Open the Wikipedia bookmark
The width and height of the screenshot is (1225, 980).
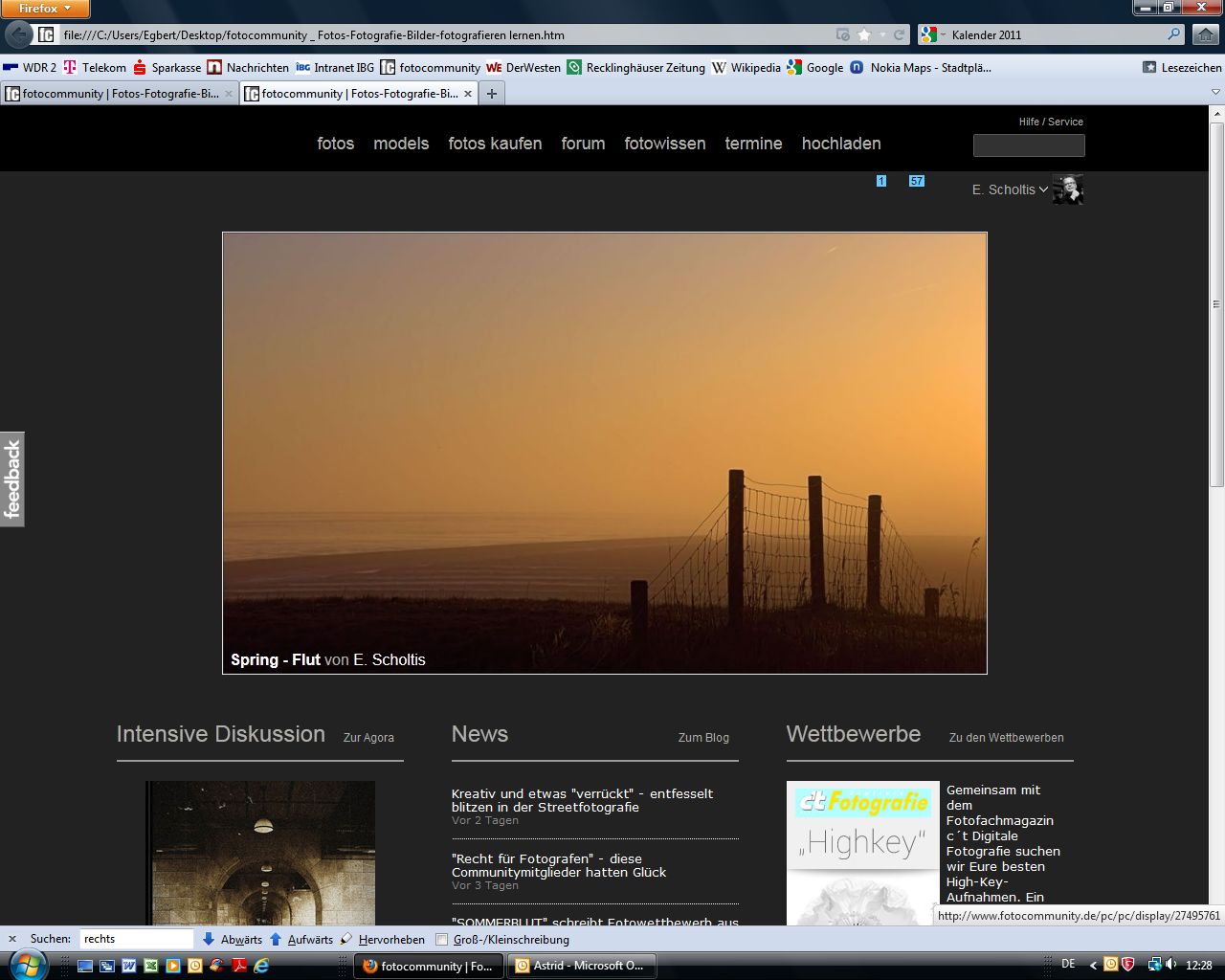(x=746, y=67)
